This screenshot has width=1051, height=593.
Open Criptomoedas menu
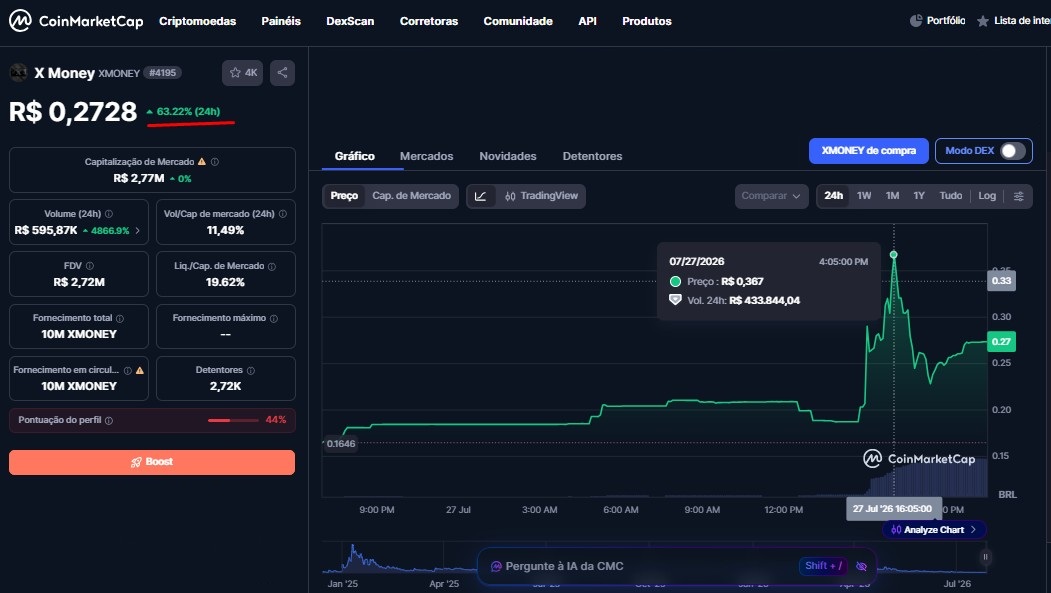pos(197,21)
